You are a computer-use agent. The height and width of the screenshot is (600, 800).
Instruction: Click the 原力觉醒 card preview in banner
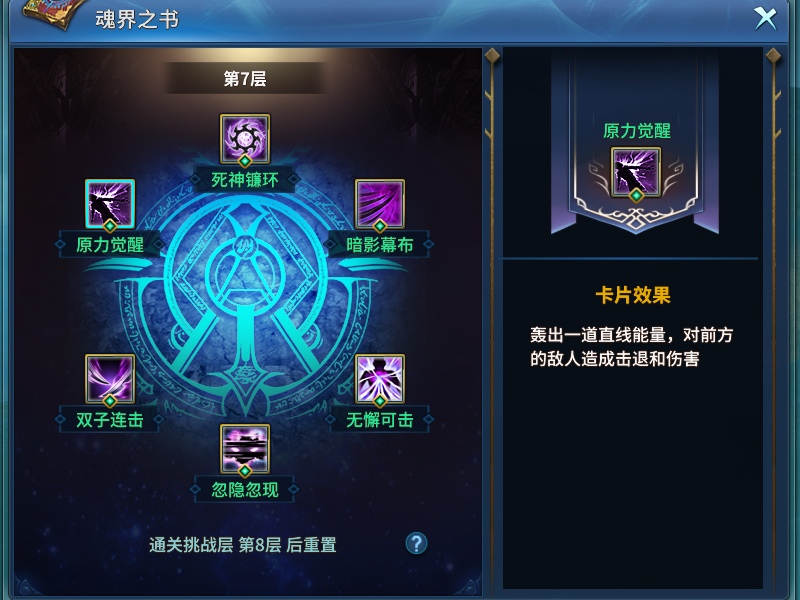(636, 172)
